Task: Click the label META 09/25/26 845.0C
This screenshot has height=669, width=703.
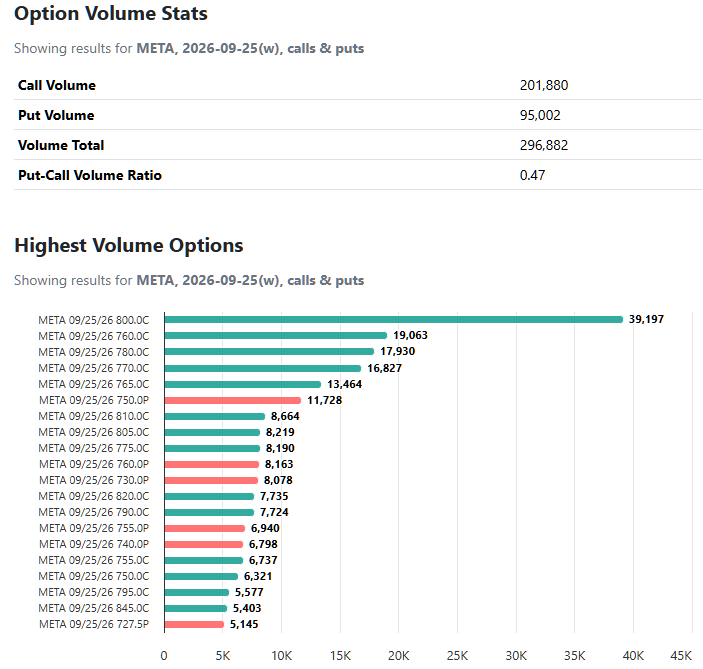Action: click(x=94, y=608)
